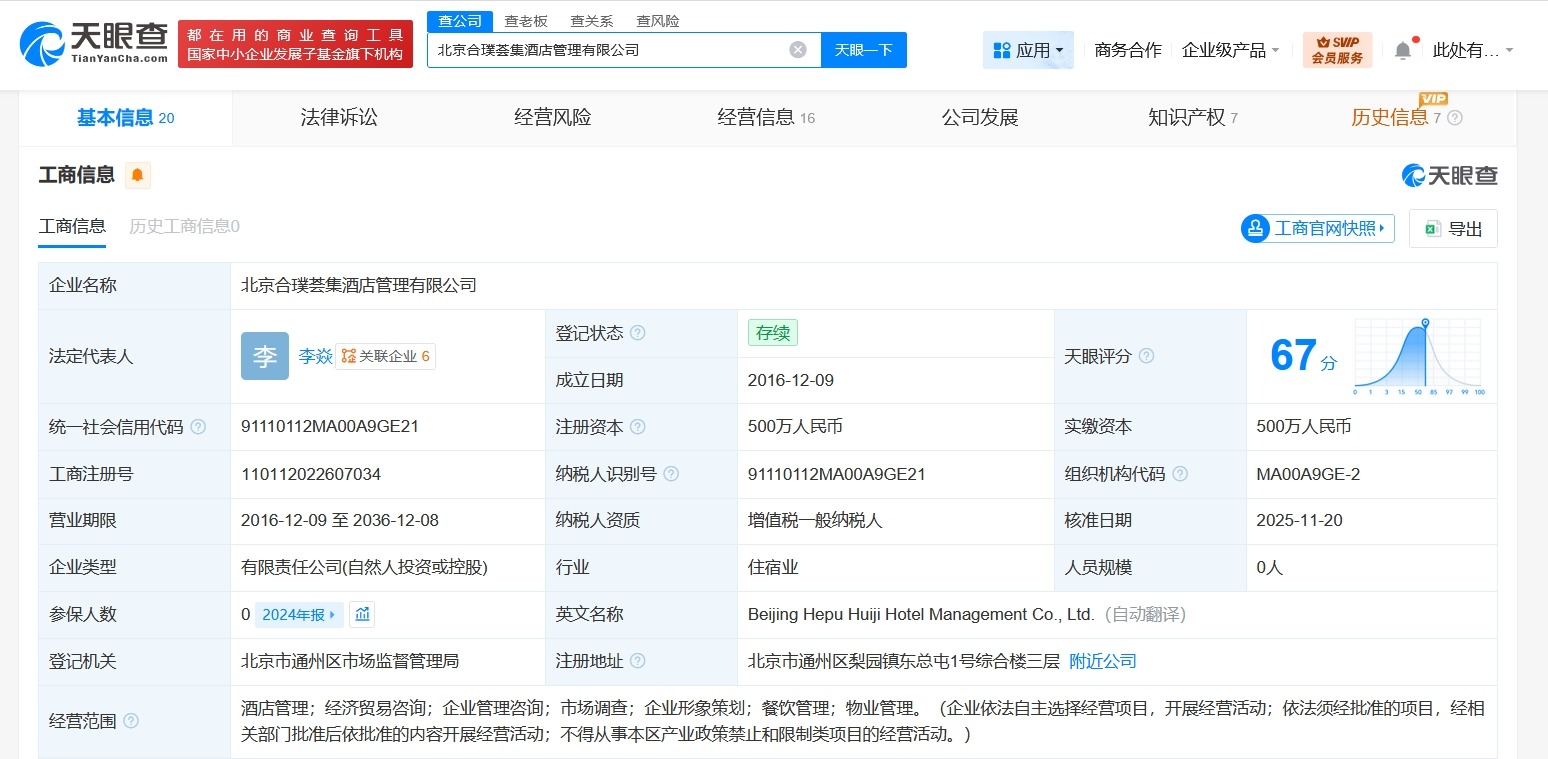Open notifications via the bell icon
The image size is (1548, 759).
point(1404,47)
